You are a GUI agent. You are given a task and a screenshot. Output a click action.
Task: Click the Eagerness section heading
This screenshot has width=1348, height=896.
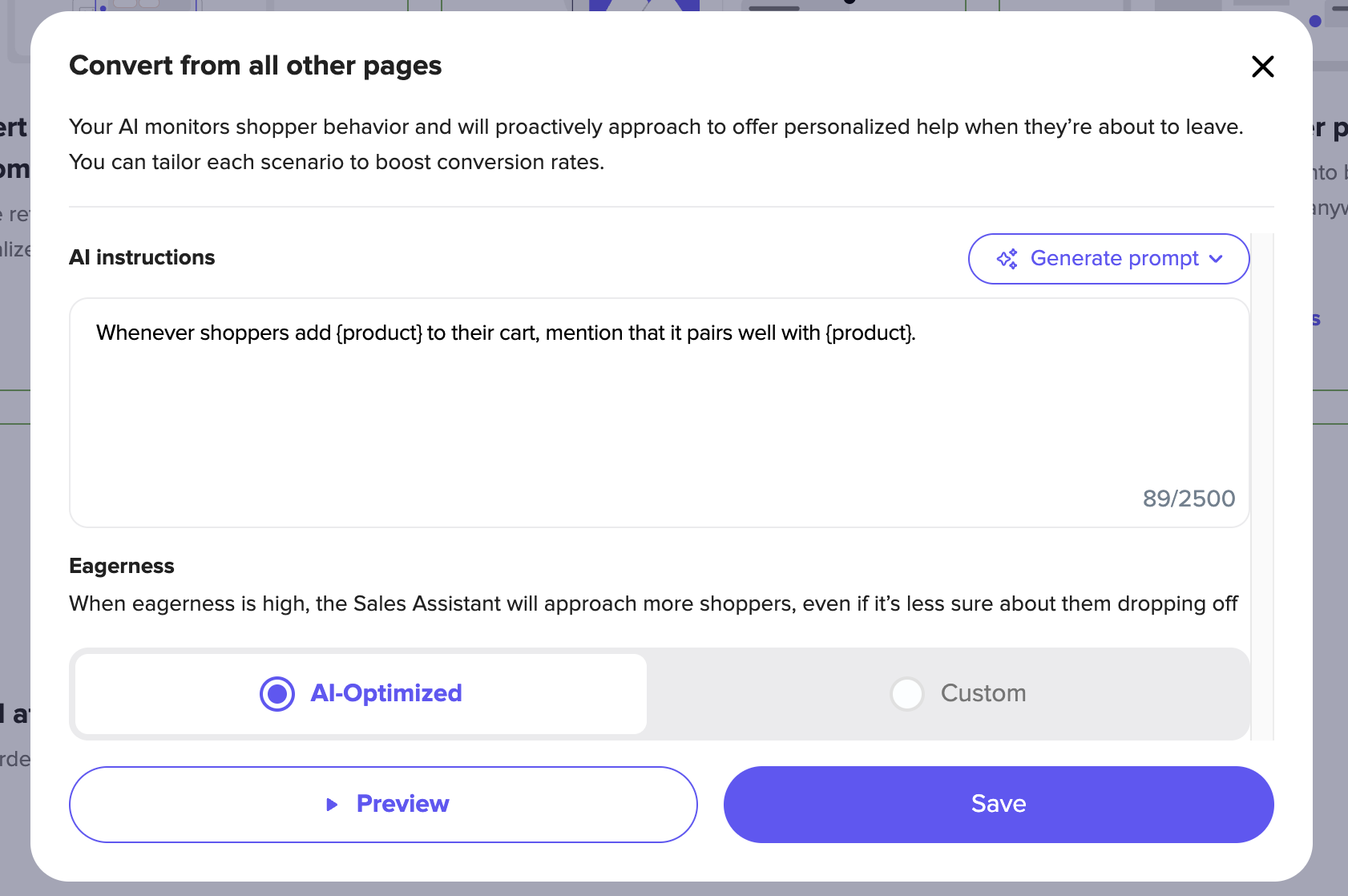click(122, 566)
